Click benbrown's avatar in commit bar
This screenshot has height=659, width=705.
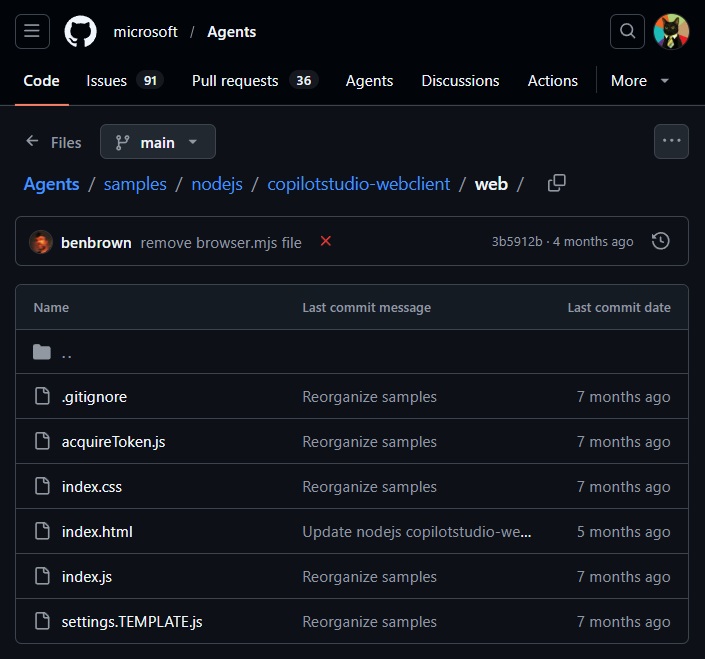click(x=41, y=242)
